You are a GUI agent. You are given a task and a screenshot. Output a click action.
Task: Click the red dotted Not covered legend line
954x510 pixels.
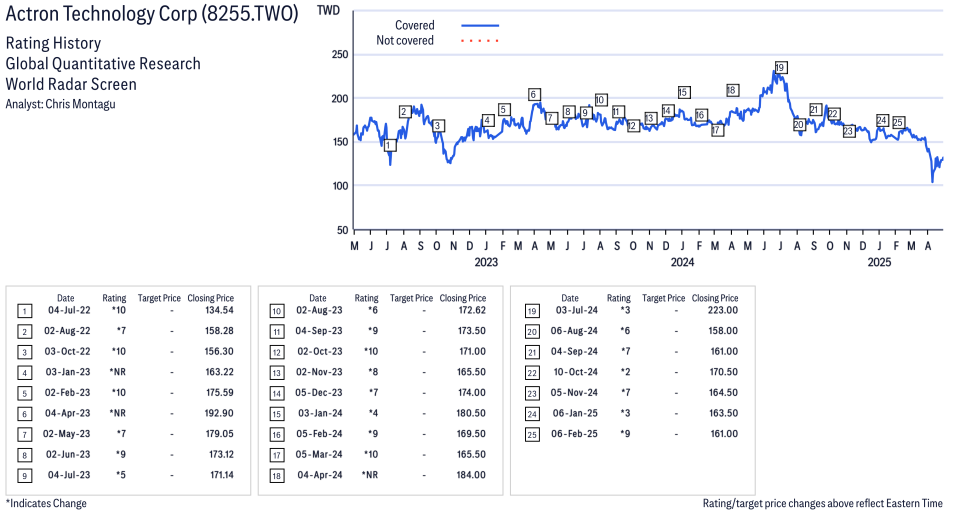(x=480, y=41)
